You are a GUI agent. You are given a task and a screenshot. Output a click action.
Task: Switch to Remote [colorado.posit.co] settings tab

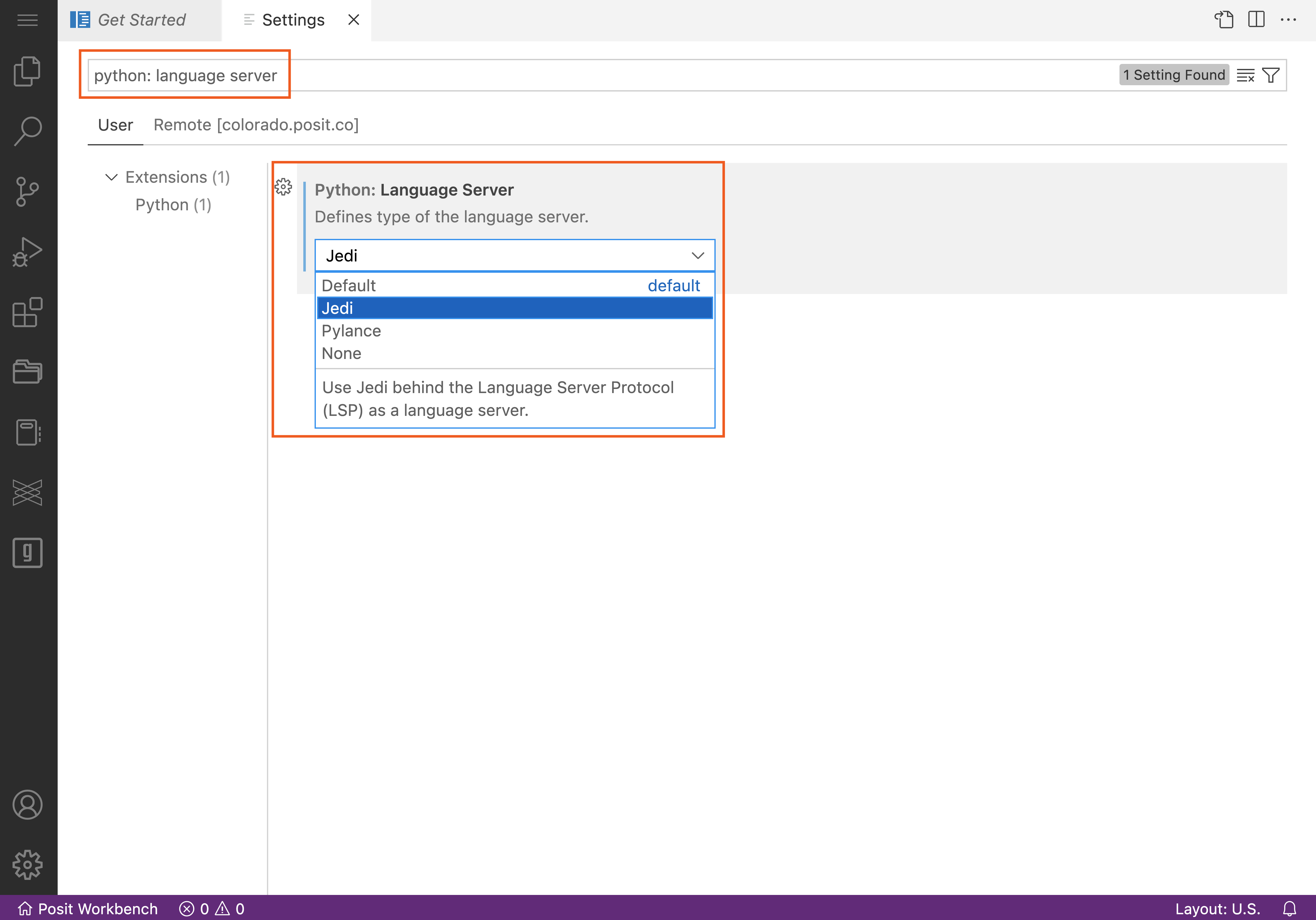pyautogui.click(x=256, y=125)
